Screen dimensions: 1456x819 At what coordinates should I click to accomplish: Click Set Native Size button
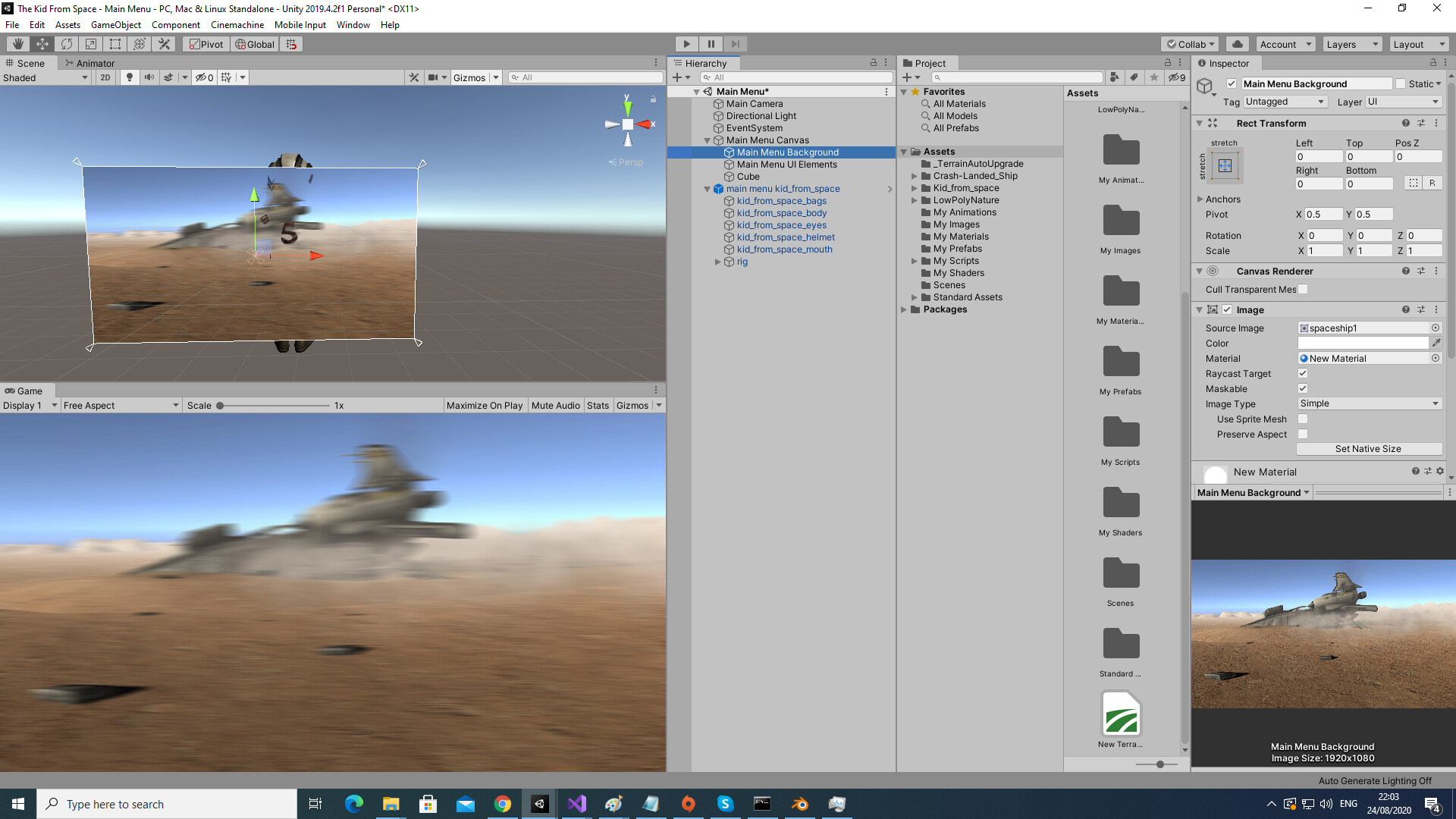[1368, 449]
